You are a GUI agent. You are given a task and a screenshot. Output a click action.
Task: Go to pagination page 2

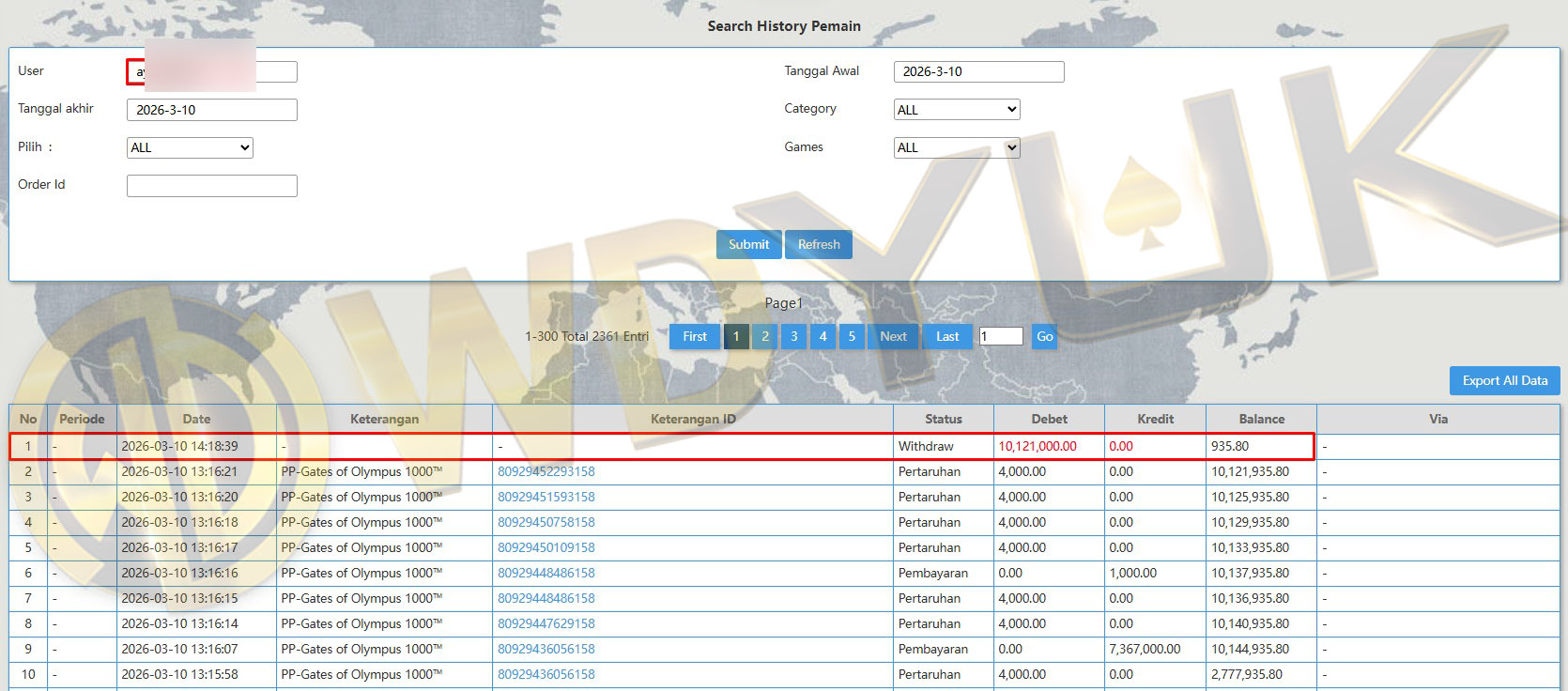tap(765, 336)
